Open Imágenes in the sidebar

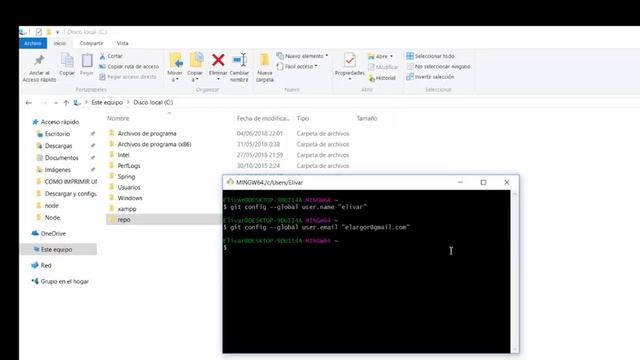pyautogui.click(x=58, y=169)
